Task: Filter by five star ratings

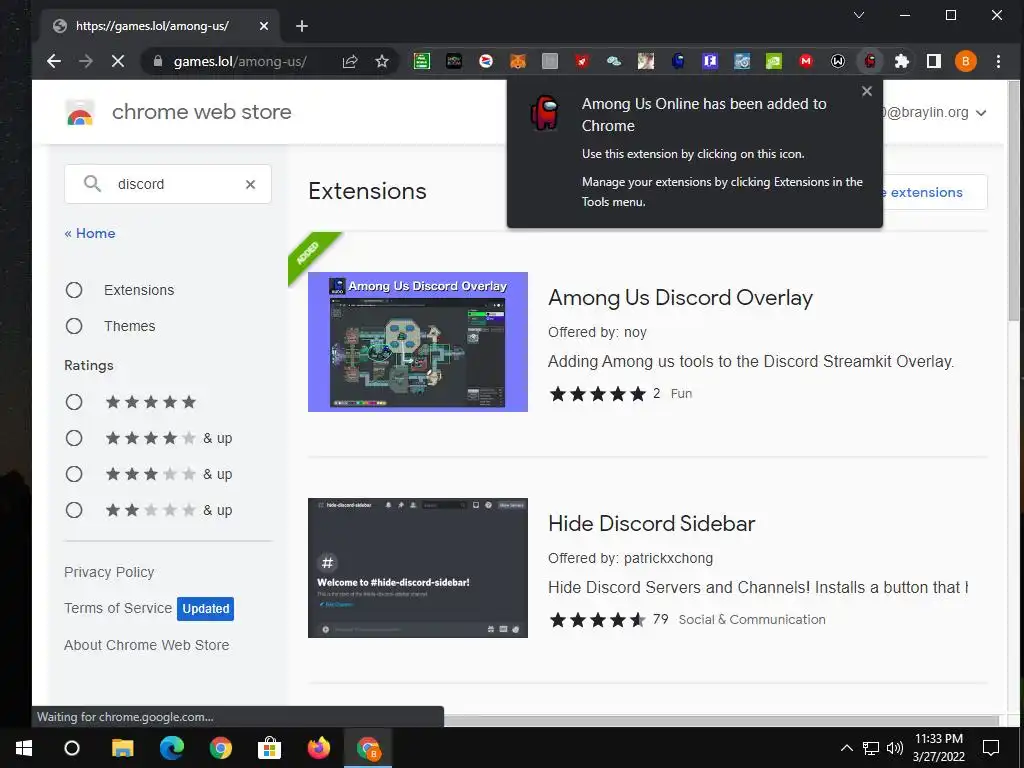Action: 74,402
